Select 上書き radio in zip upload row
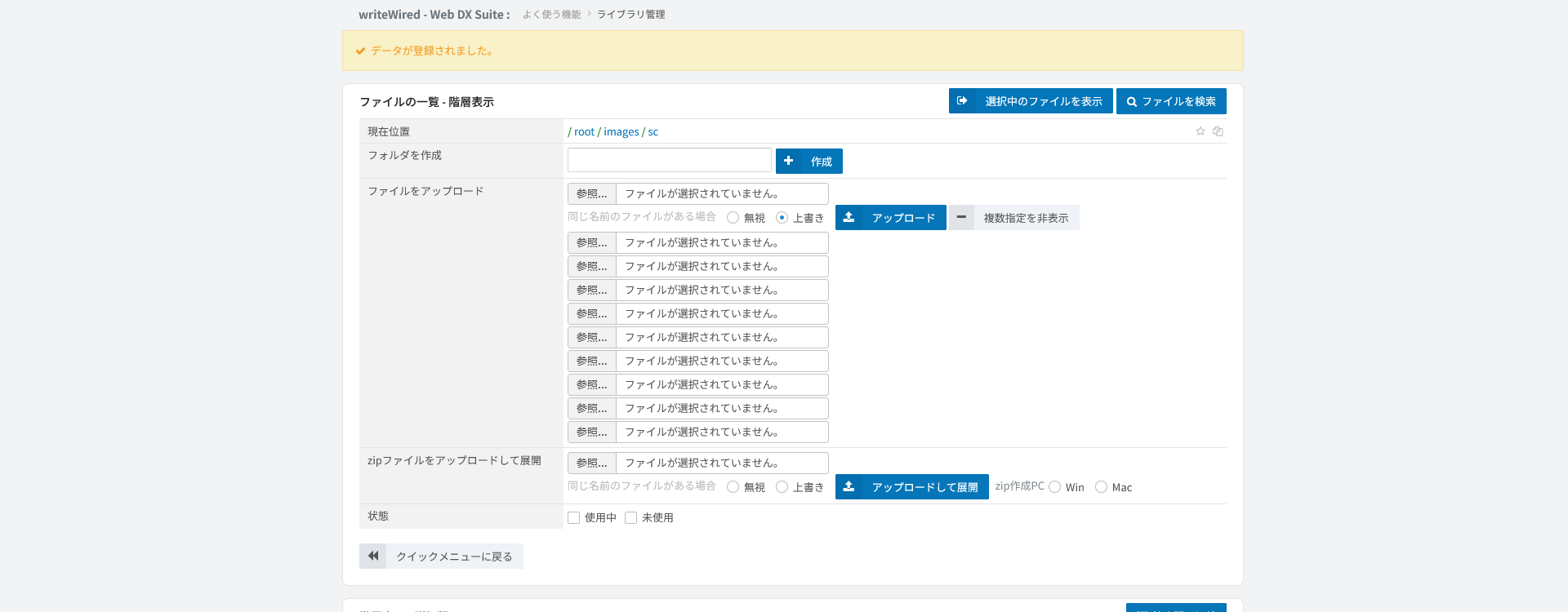The image size is (1568, 612). tap(782, 487)
